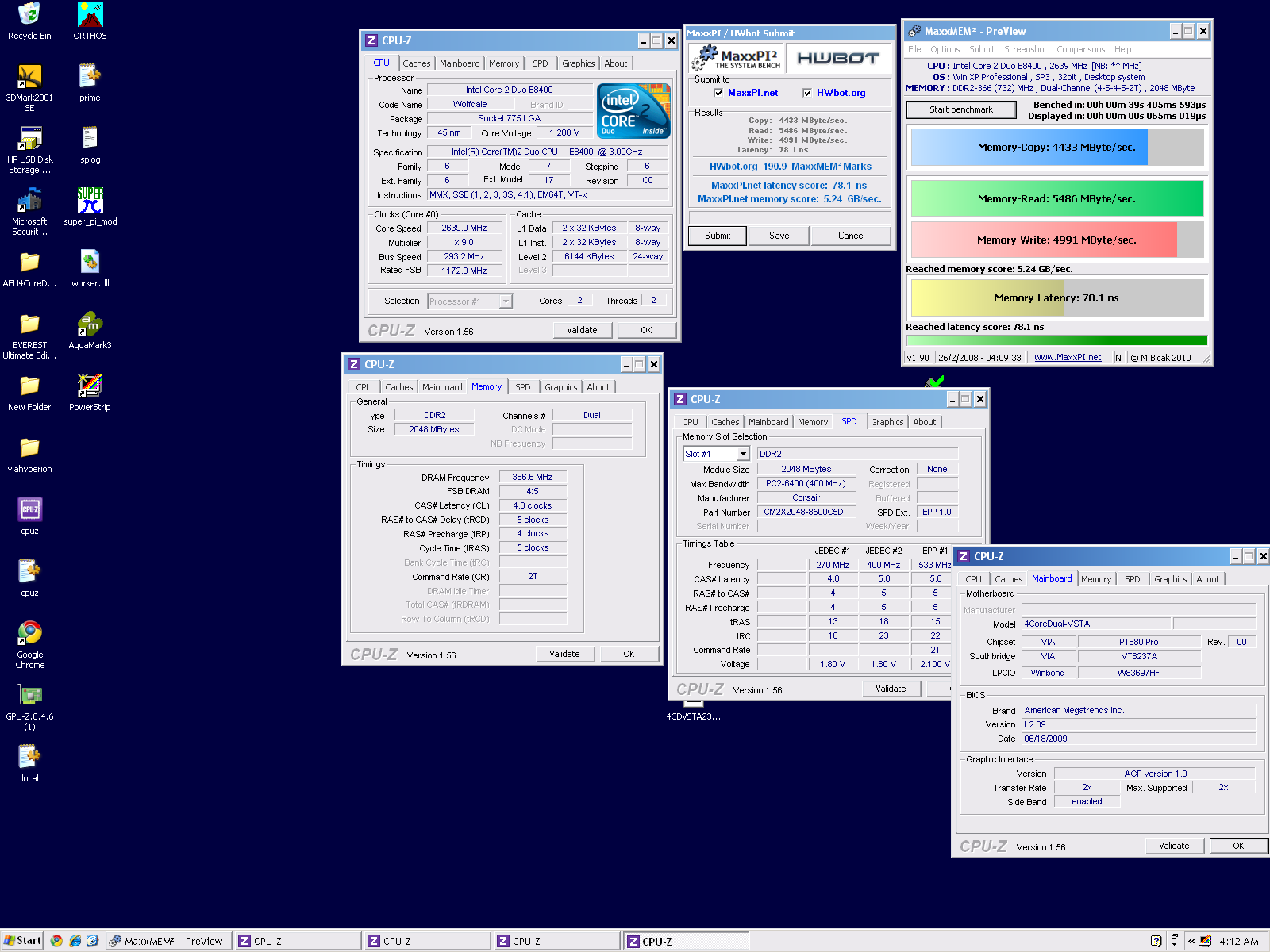This screenshot has width=1270, height=952.
Task: Click Validate in top CPU-Z window
Action: click(582, 330)
